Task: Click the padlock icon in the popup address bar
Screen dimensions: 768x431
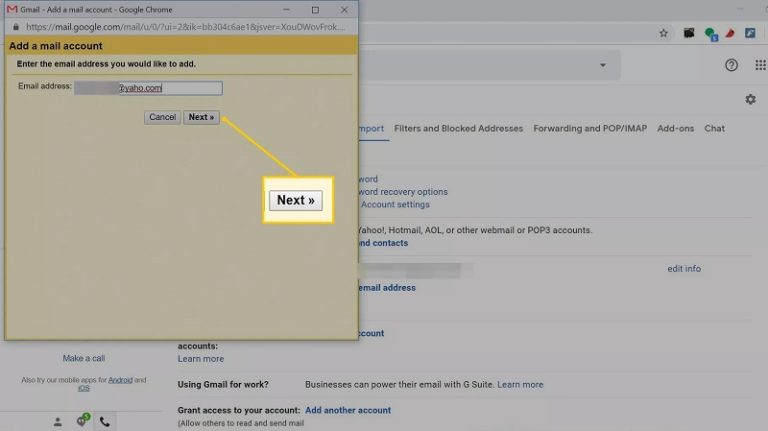Action: tap(15, 26)
